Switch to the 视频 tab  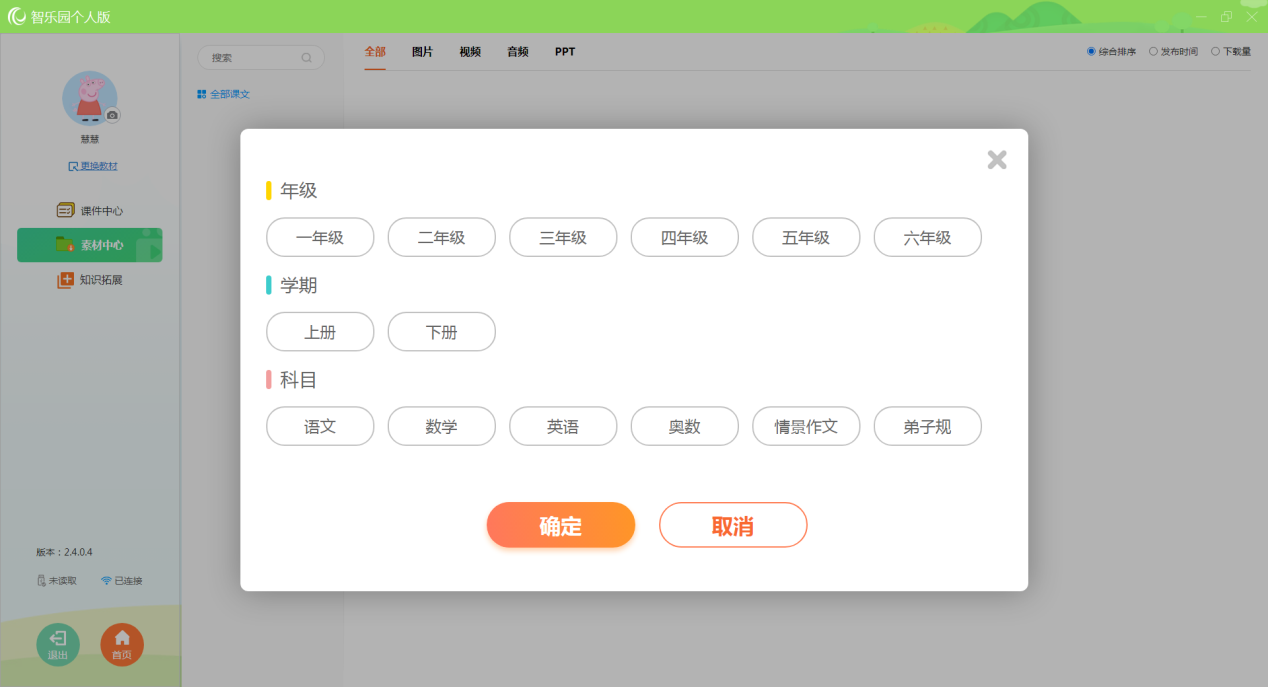point(470,52)
